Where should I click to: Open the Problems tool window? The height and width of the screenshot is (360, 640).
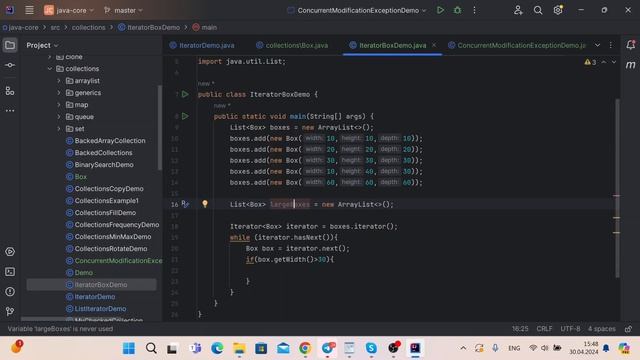10,291
